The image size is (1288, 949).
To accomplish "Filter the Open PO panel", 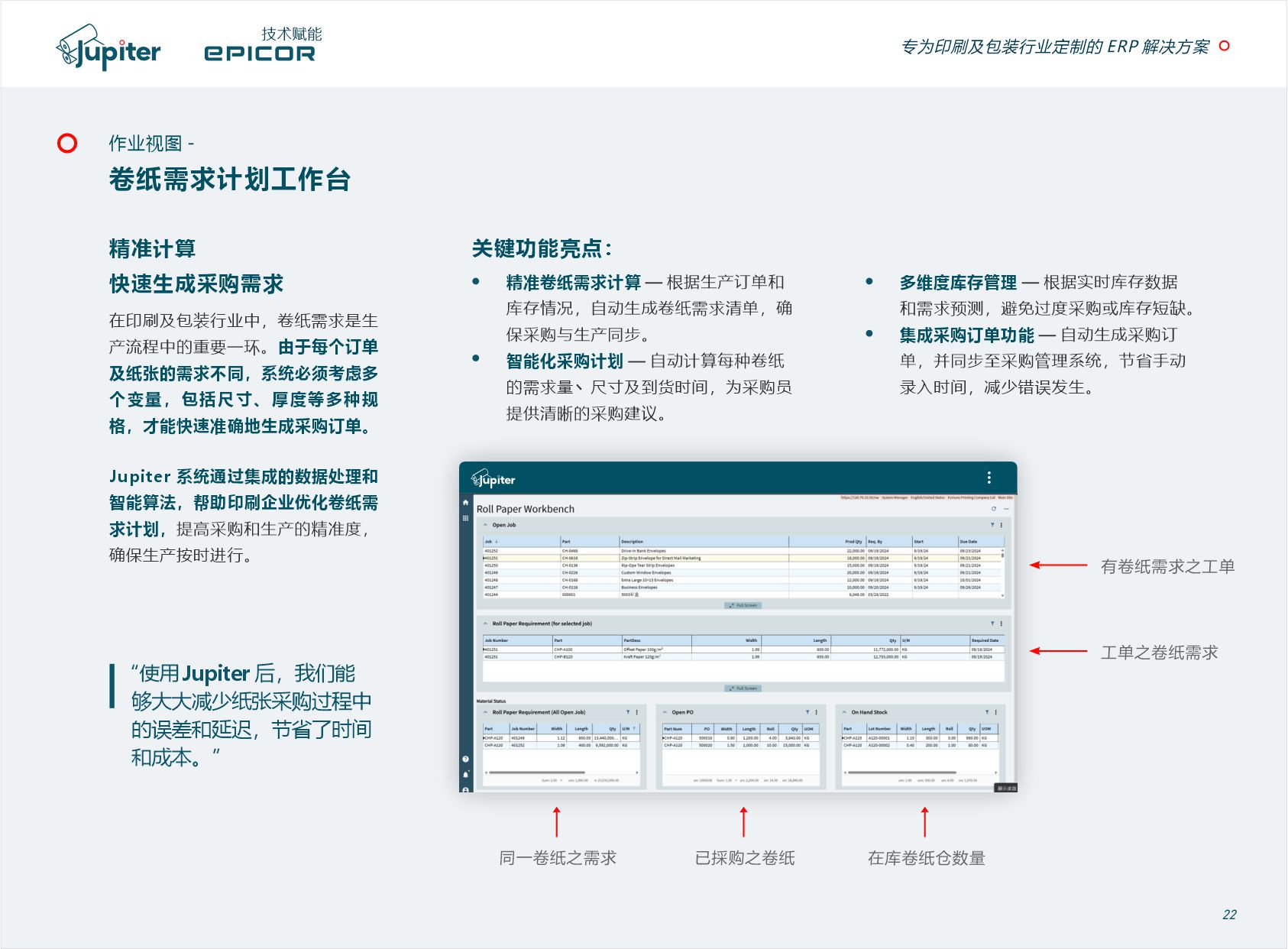I will (807, 712).
